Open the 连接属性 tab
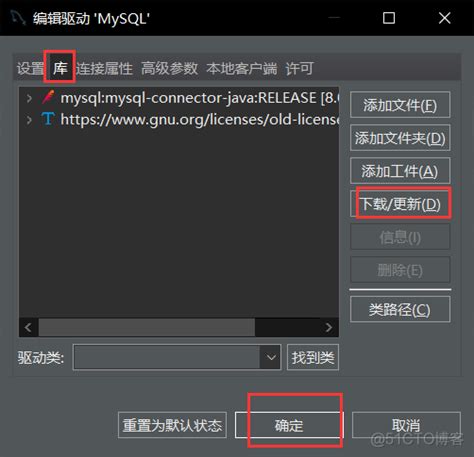474x457 pixels. point(104,68)
